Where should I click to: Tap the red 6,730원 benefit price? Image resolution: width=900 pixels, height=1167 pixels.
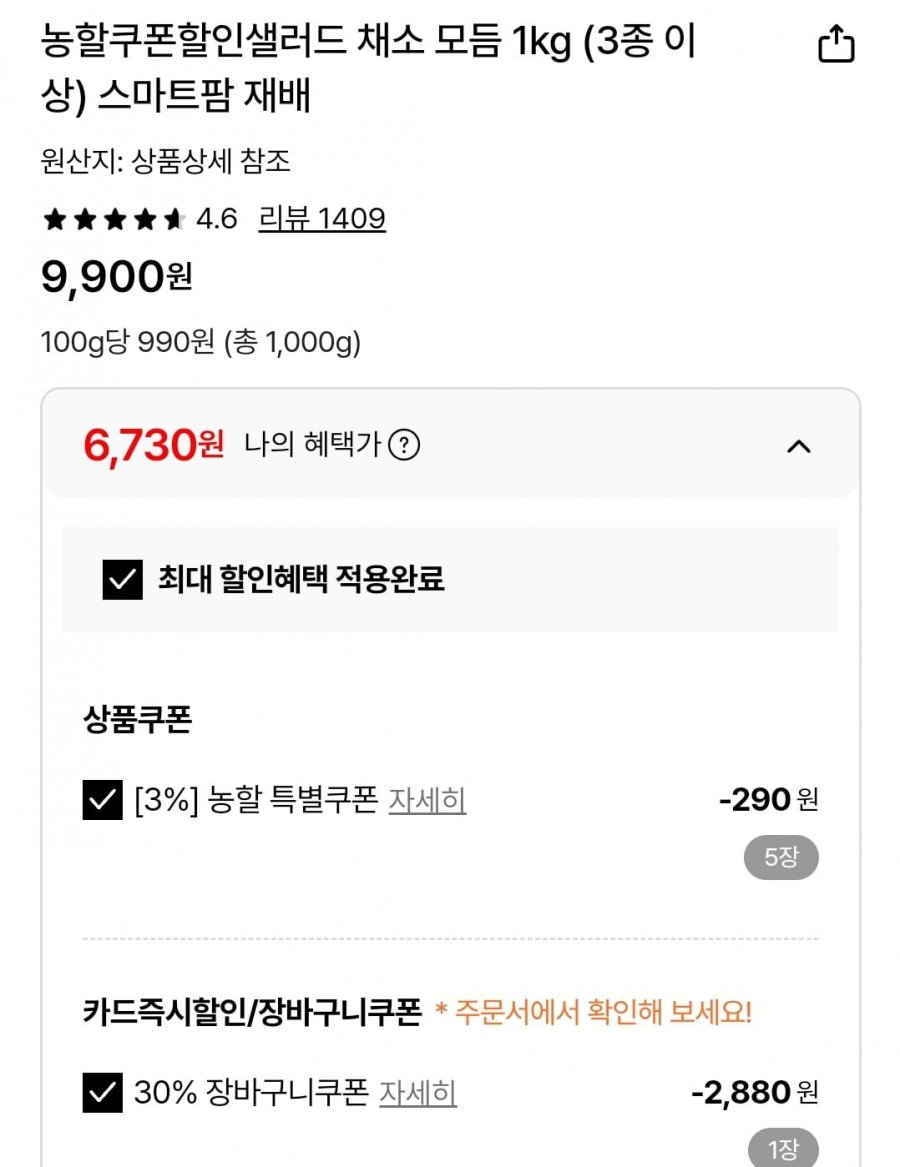(154, 445)
